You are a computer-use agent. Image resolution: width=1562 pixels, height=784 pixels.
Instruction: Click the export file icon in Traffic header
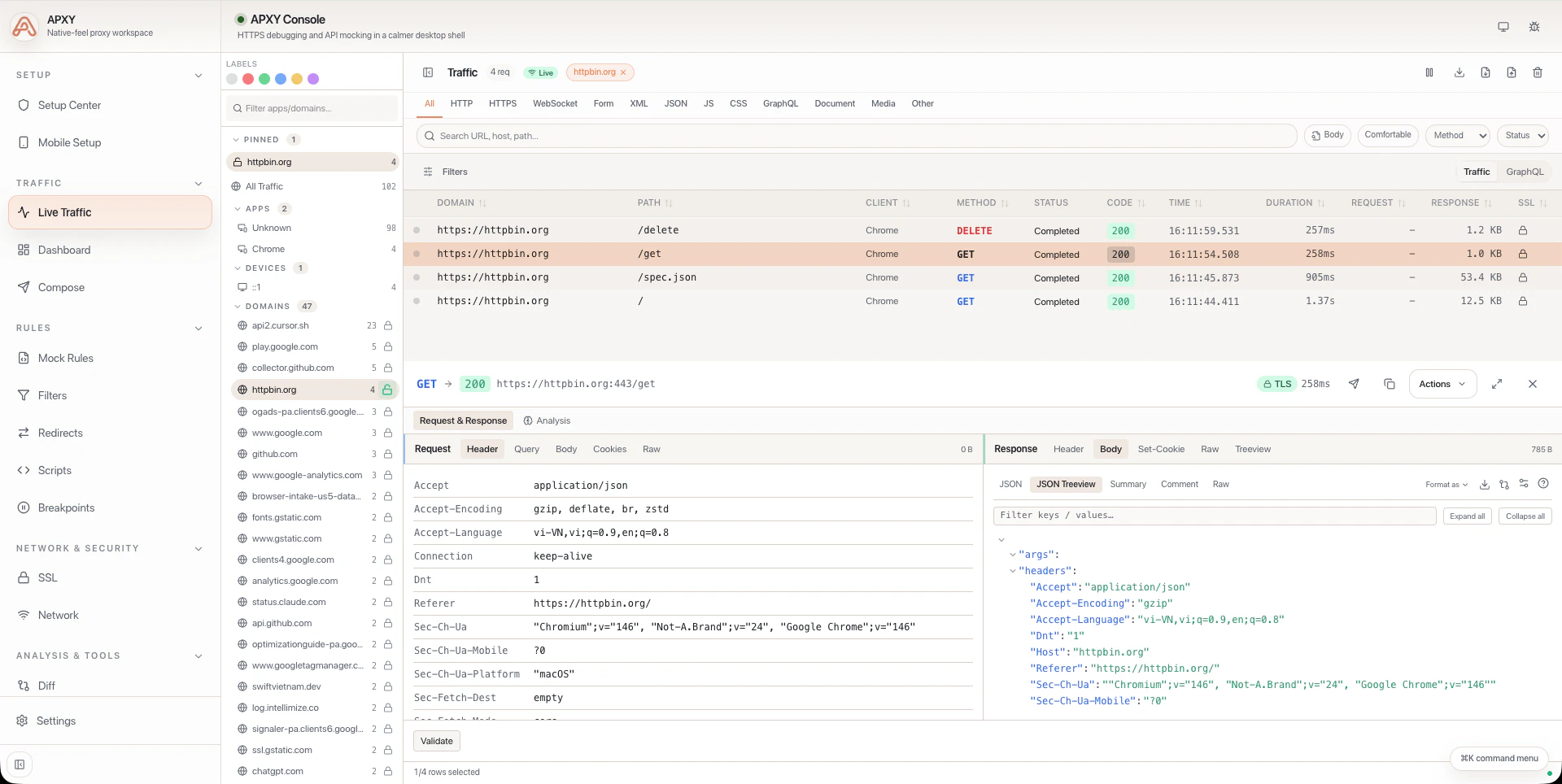(1512, 72)
